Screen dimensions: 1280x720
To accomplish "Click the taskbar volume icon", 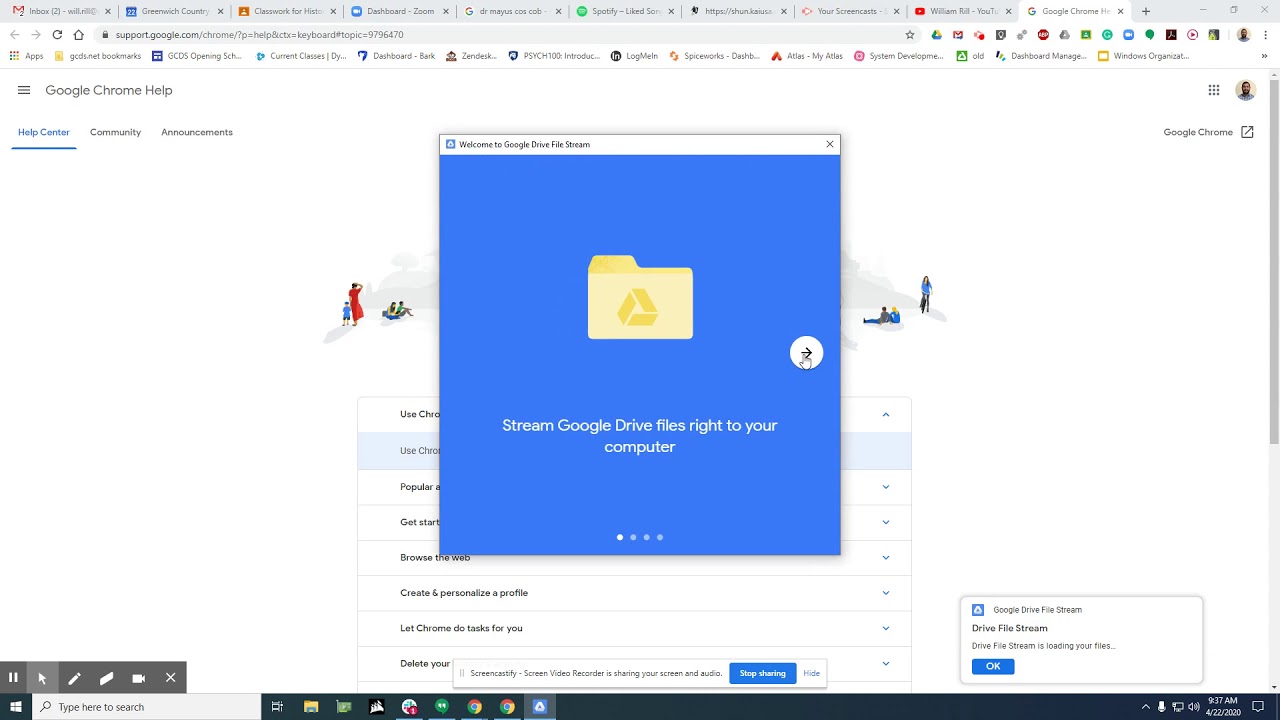I will click(1193, 707).
